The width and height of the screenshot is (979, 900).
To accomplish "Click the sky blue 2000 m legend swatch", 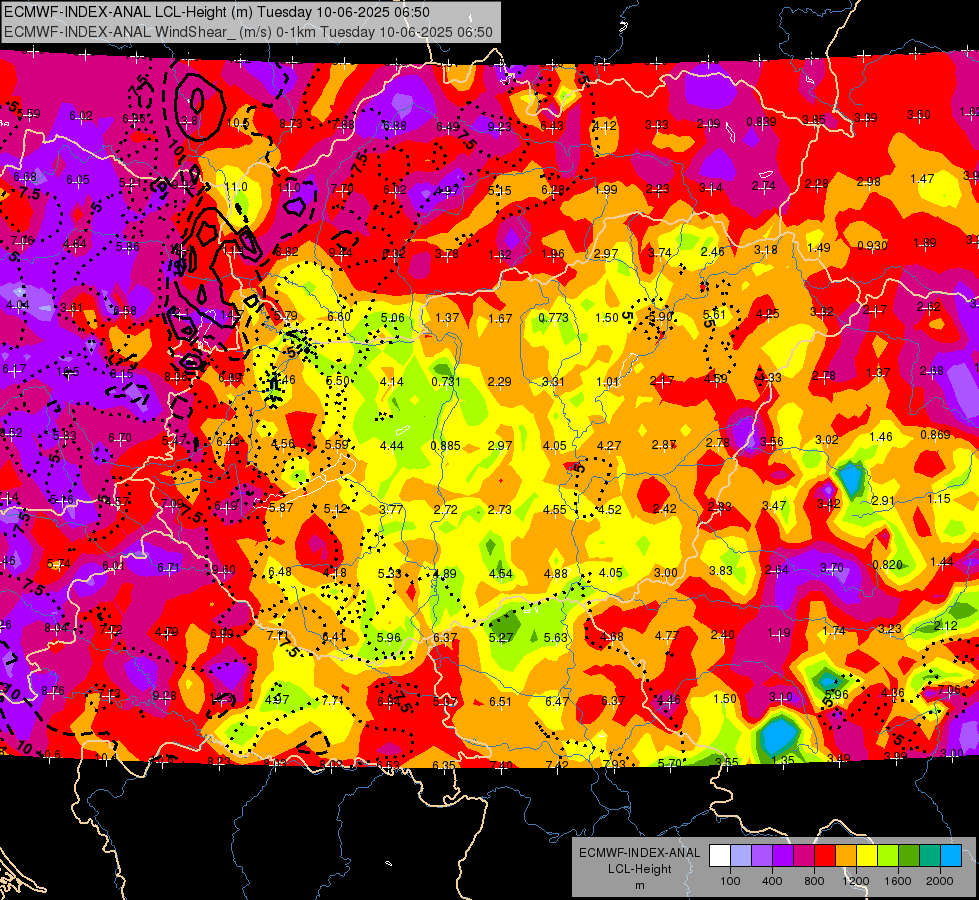I will (x=951, y=856).
